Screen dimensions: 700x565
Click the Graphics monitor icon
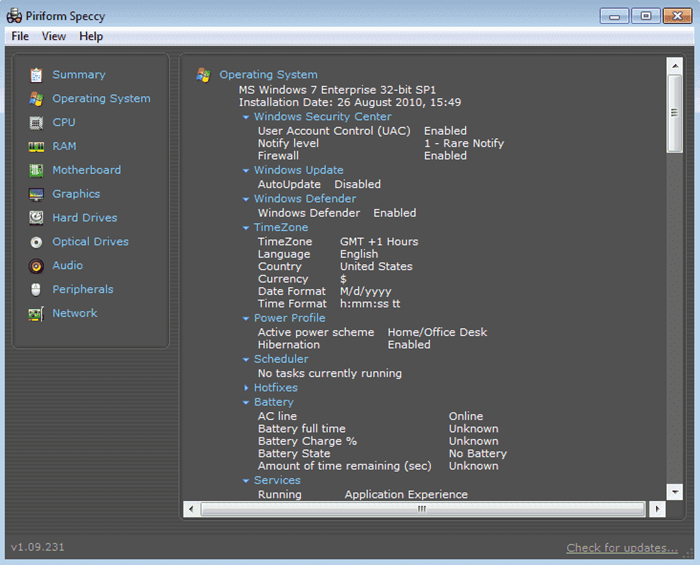36,194
